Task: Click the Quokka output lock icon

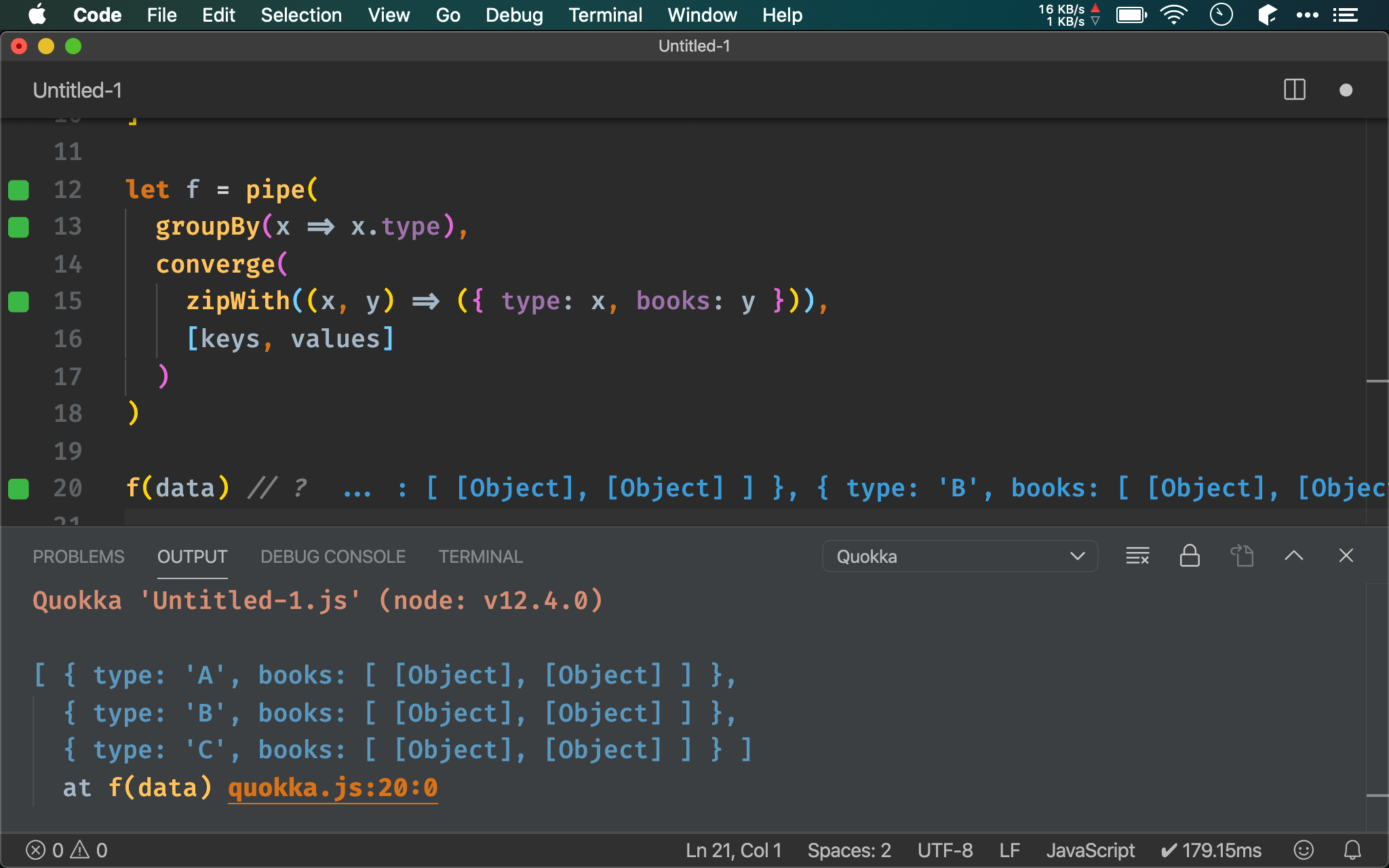Action: pos(1188,555)
